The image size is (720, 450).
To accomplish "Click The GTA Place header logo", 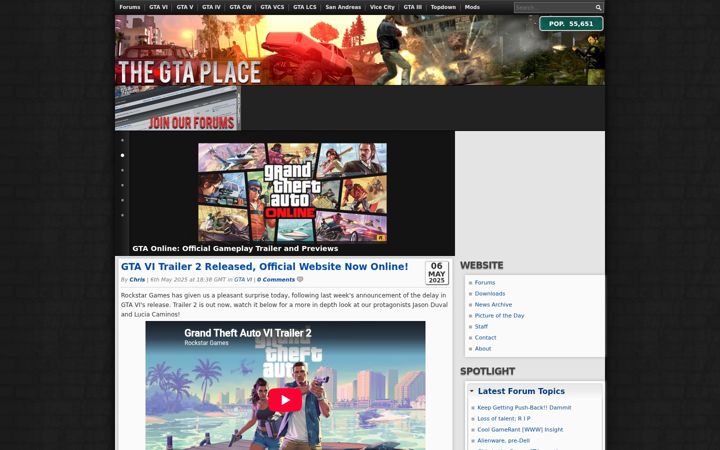I will [x=189, y=72].
